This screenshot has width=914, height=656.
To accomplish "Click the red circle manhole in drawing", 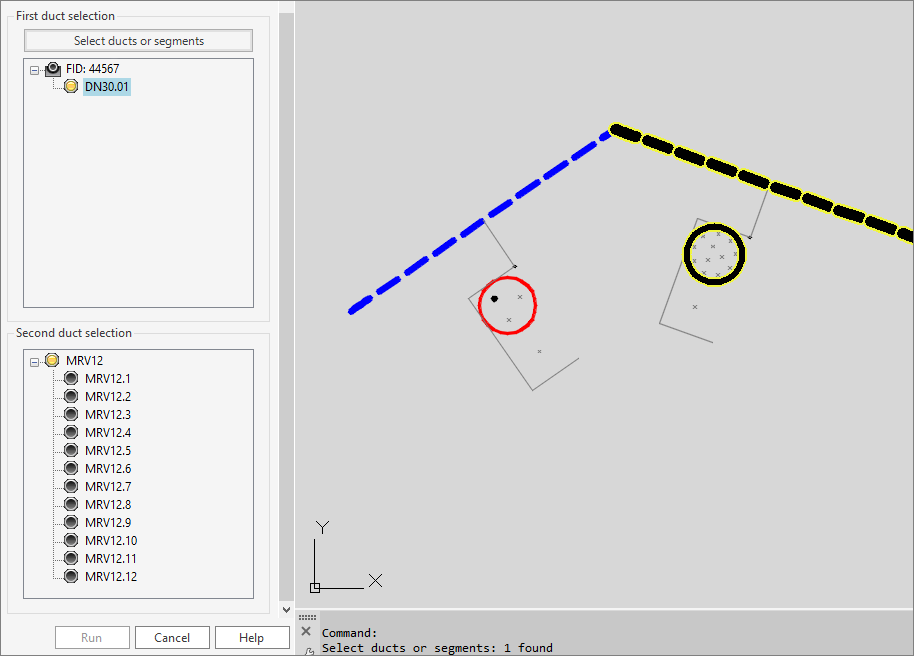I will click(x=508, y=305).
